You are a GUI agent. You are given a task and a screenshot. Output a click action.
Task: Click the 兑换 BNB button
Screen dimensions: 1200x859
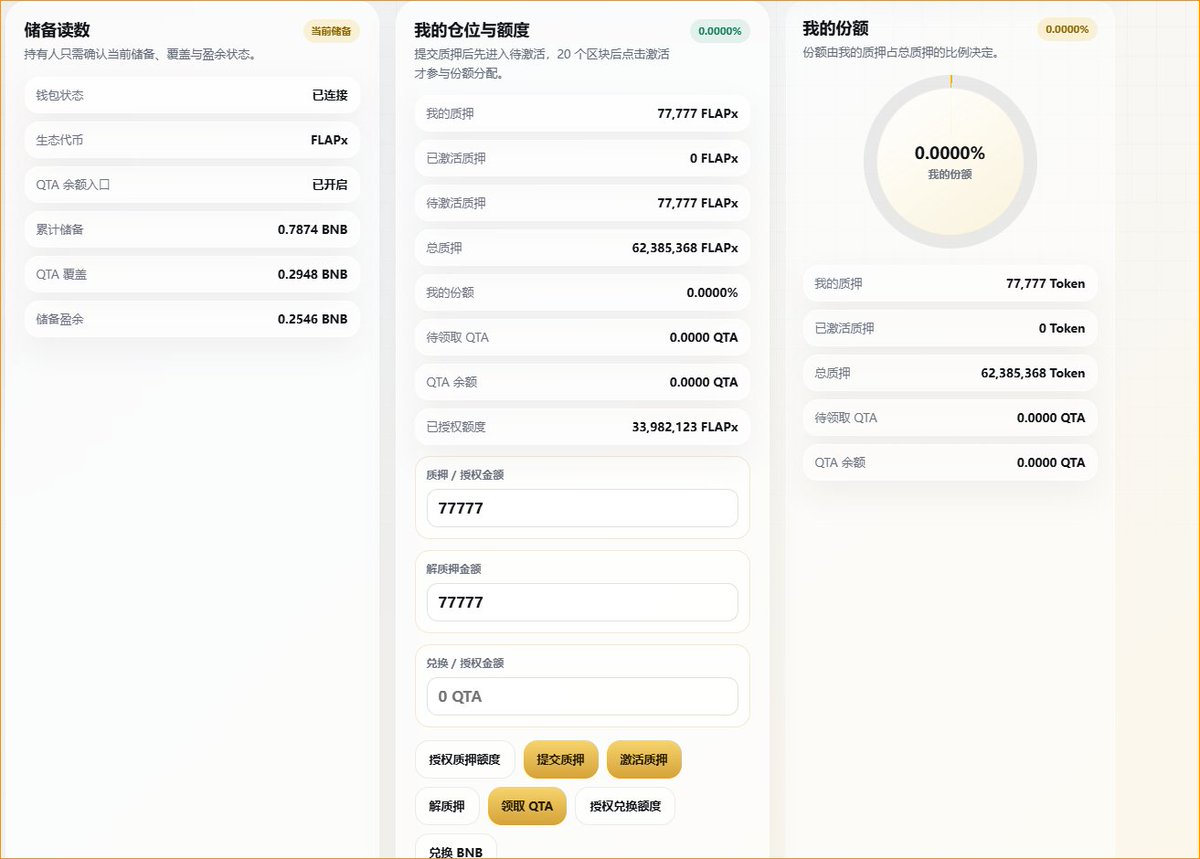456,848
